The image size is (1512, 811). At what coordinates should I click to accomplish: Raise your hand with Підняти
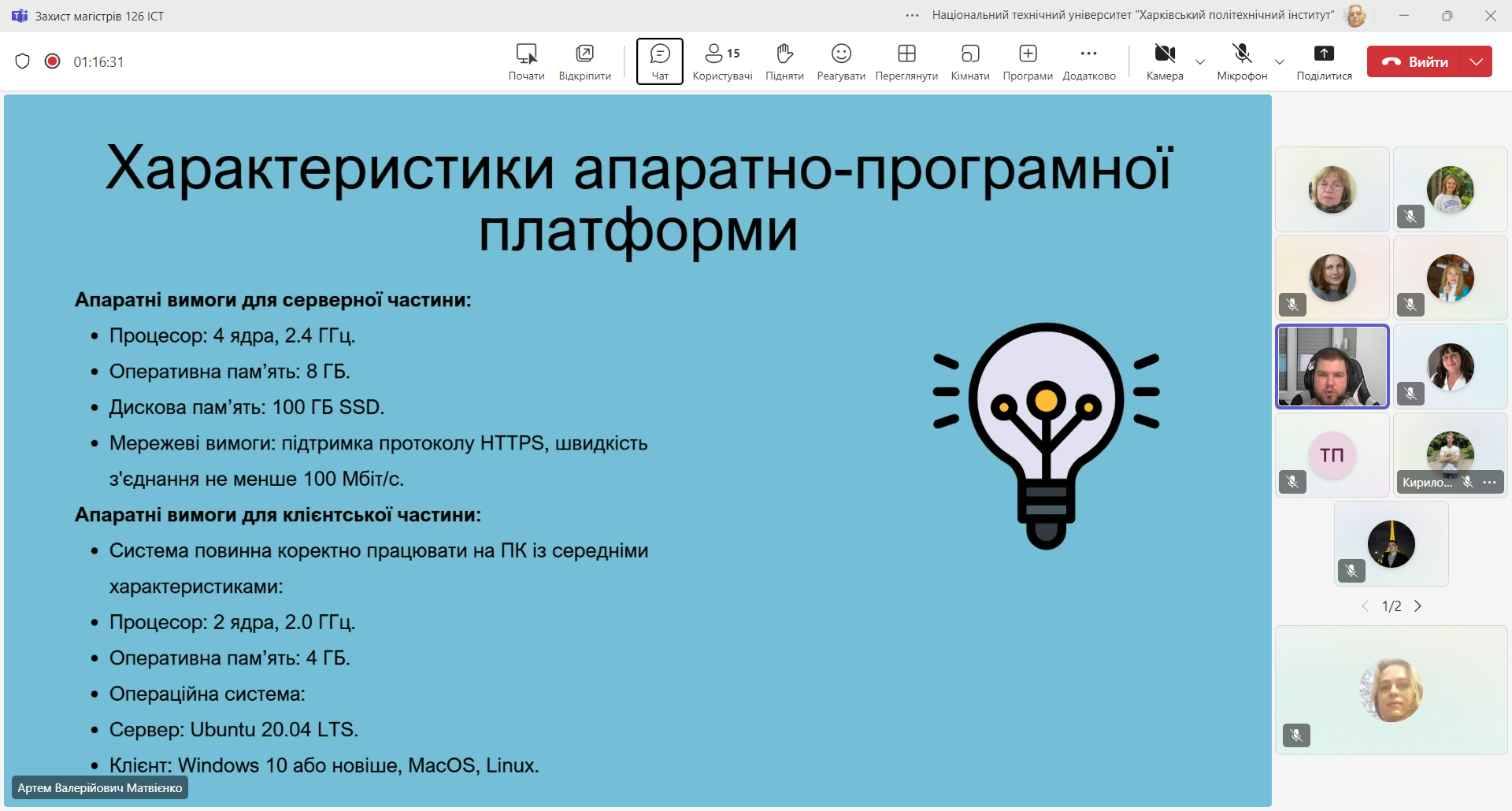click(x=784, y=61)
